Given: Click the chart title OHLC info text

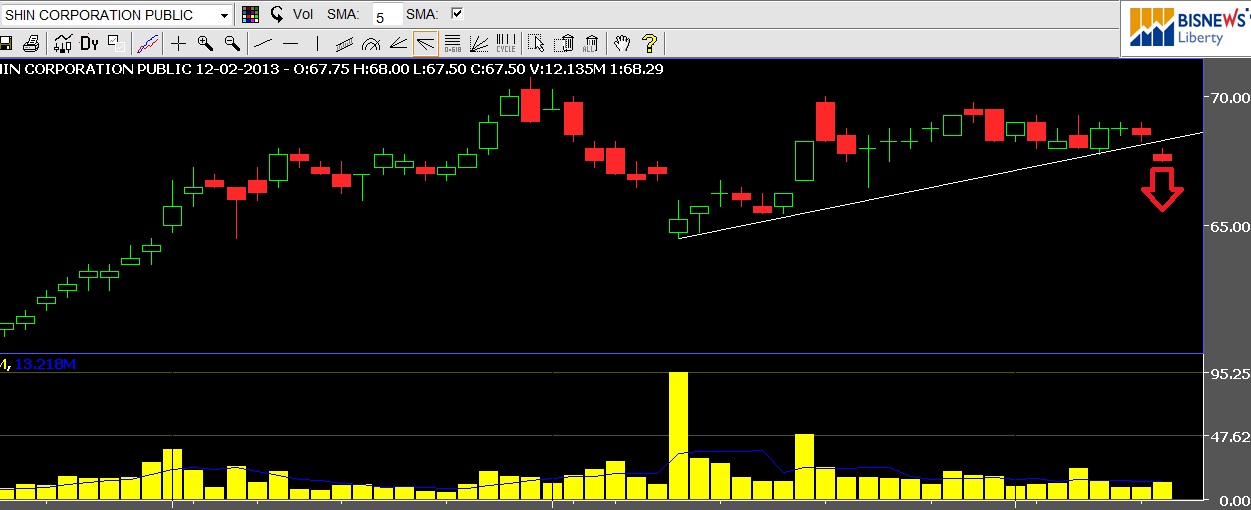Looking at the screenshot, I should pos(331,69).
